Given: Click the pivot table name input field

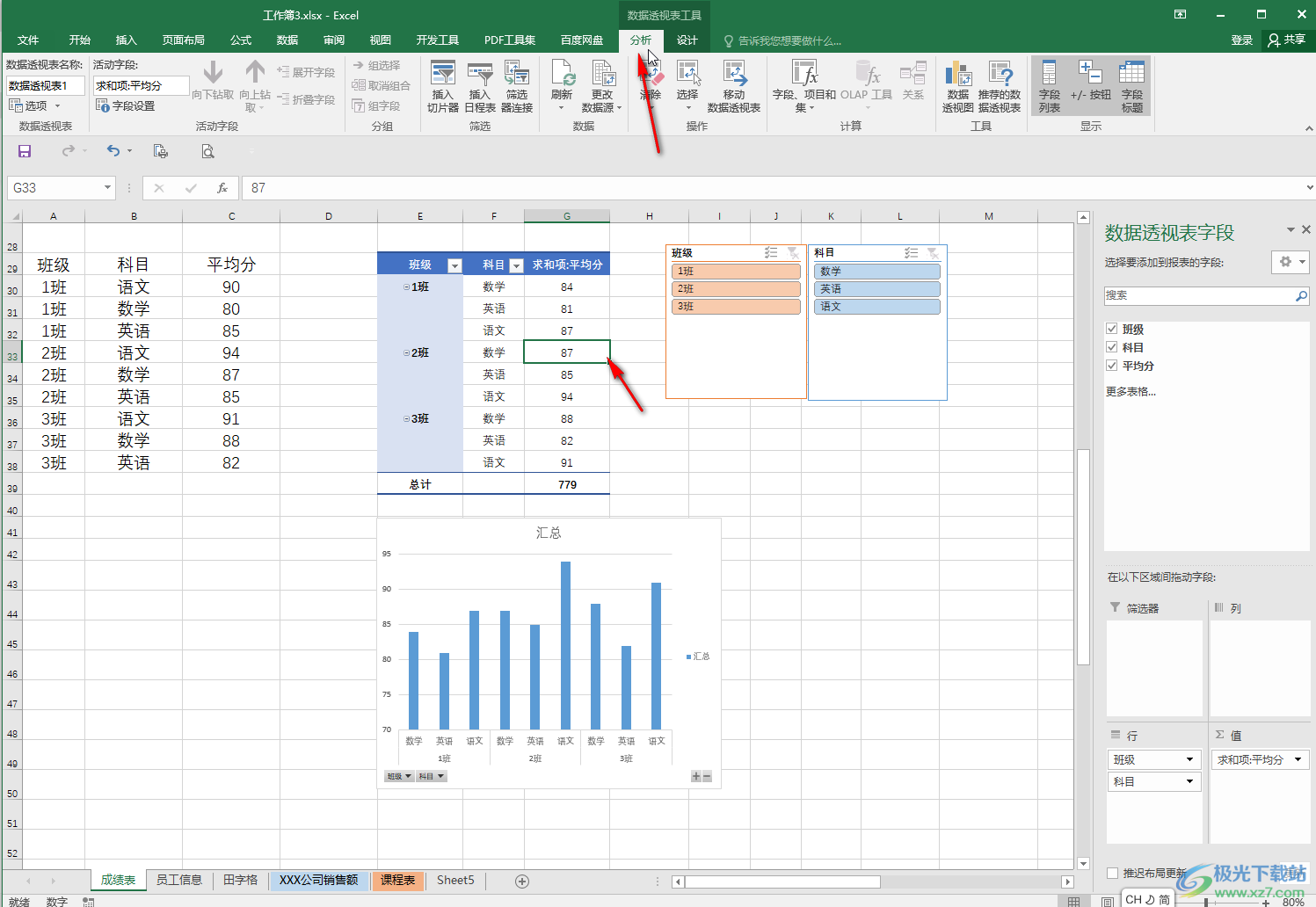Looking at the screenshot, I should pyautogui.click(x=46, y=85).
